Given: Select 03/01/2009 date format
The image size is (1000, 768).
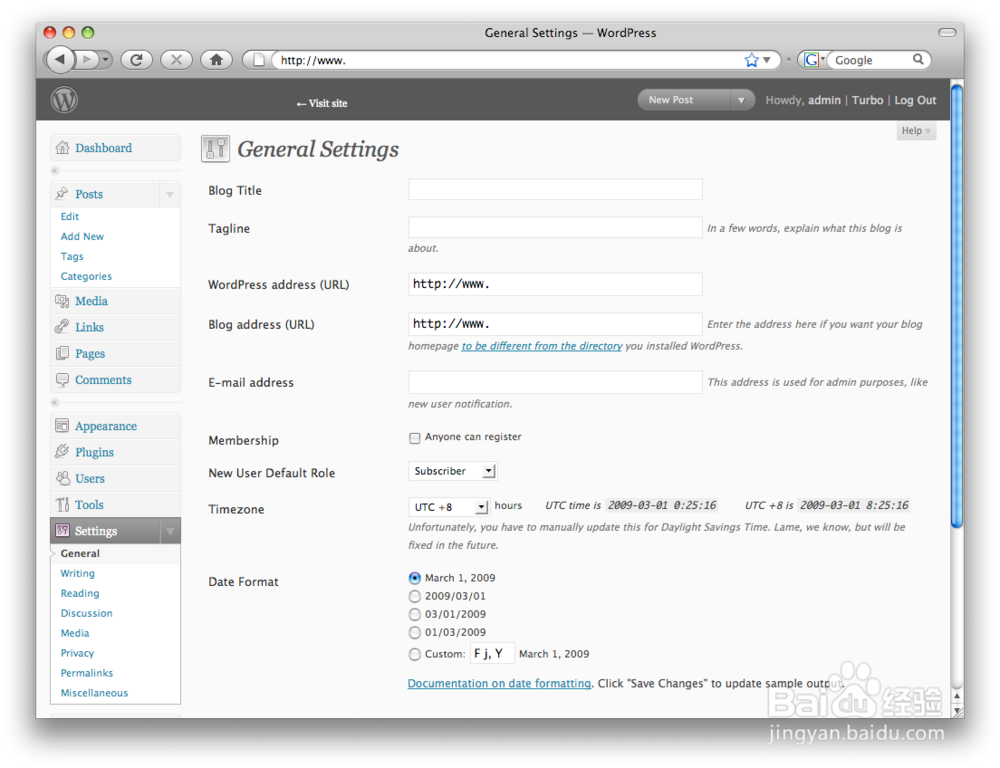Looking at the screenshot, I should pyautogui.click(x=415, y=614).
